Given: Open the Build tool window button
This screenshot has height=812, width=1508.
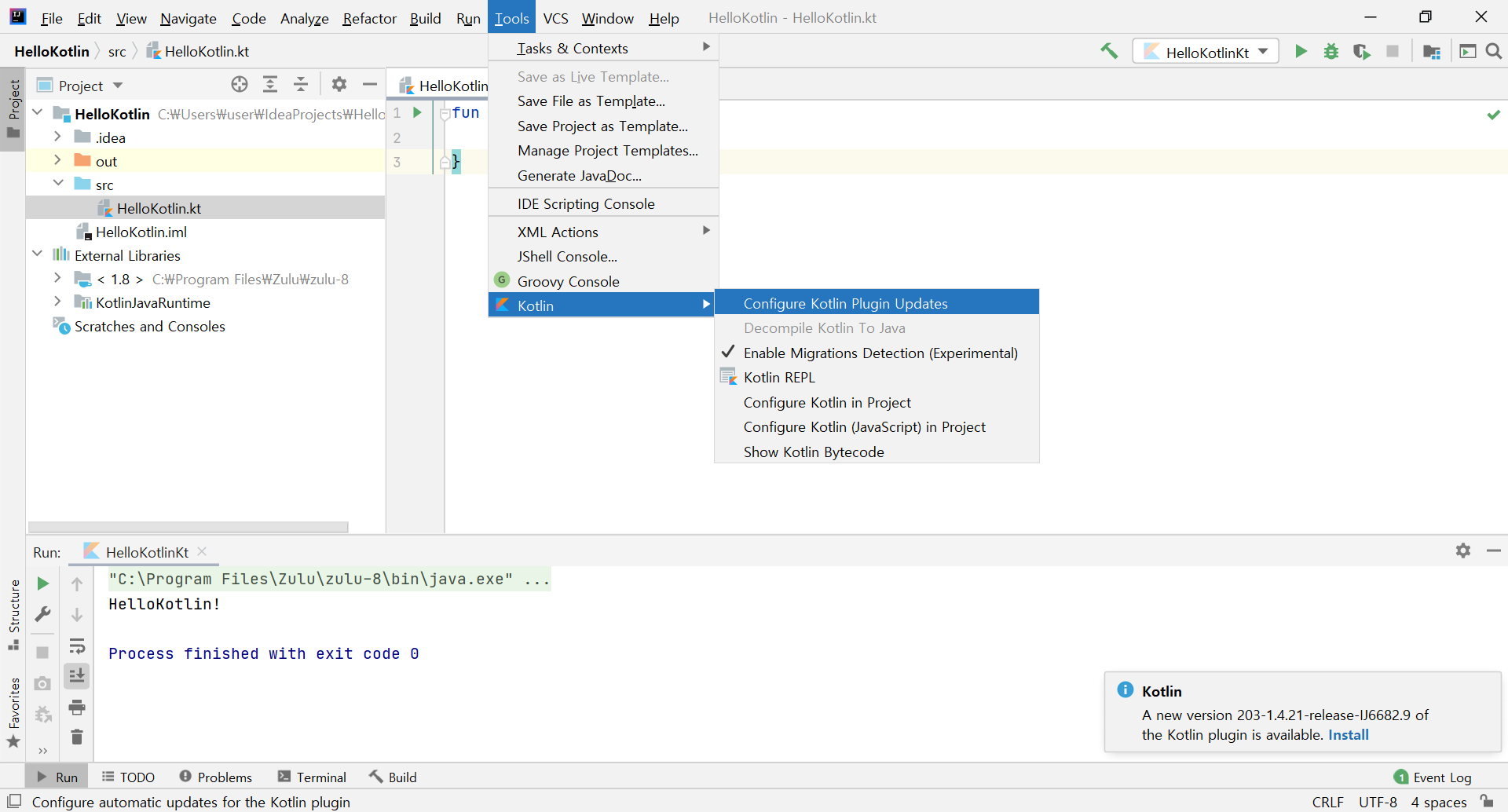Looking at the screenshot, I should [x=393, y=777].
